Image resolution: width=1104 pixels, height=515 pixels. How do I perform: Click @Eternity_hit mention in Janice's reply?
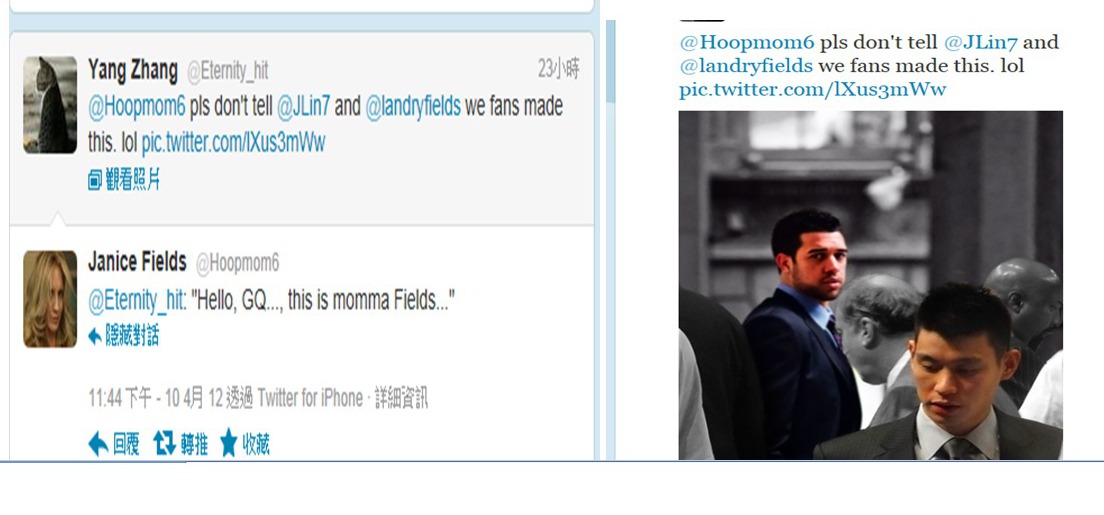pyautogui.click(x=137, y=302)
